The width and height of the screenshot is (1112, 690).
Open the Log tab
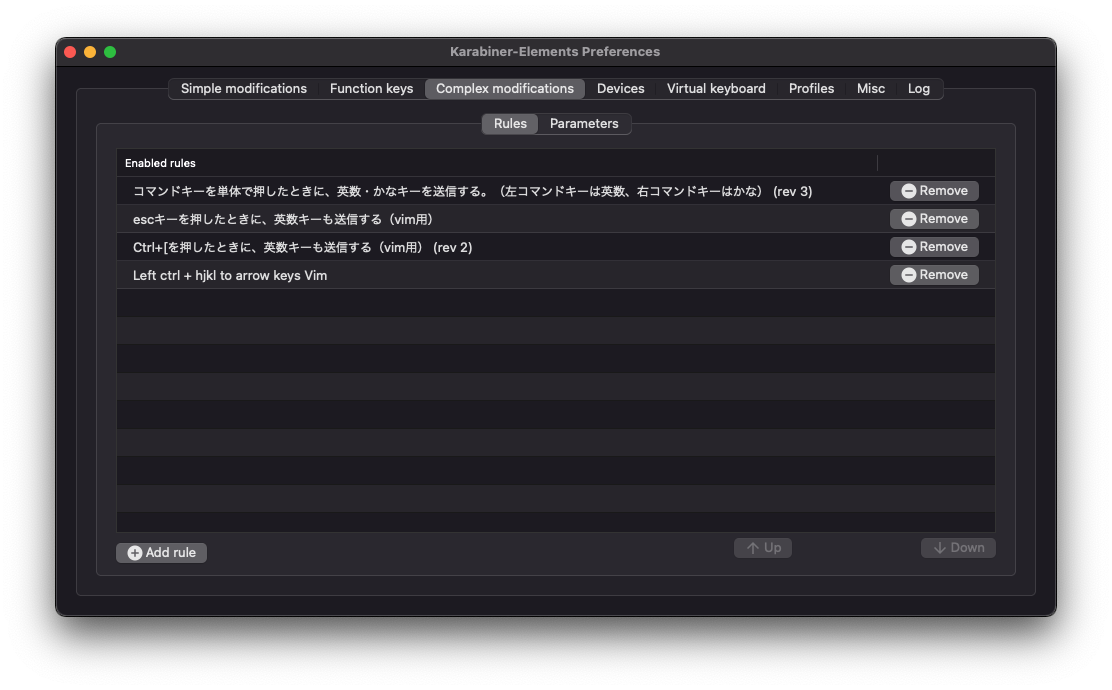click(919, 88)
